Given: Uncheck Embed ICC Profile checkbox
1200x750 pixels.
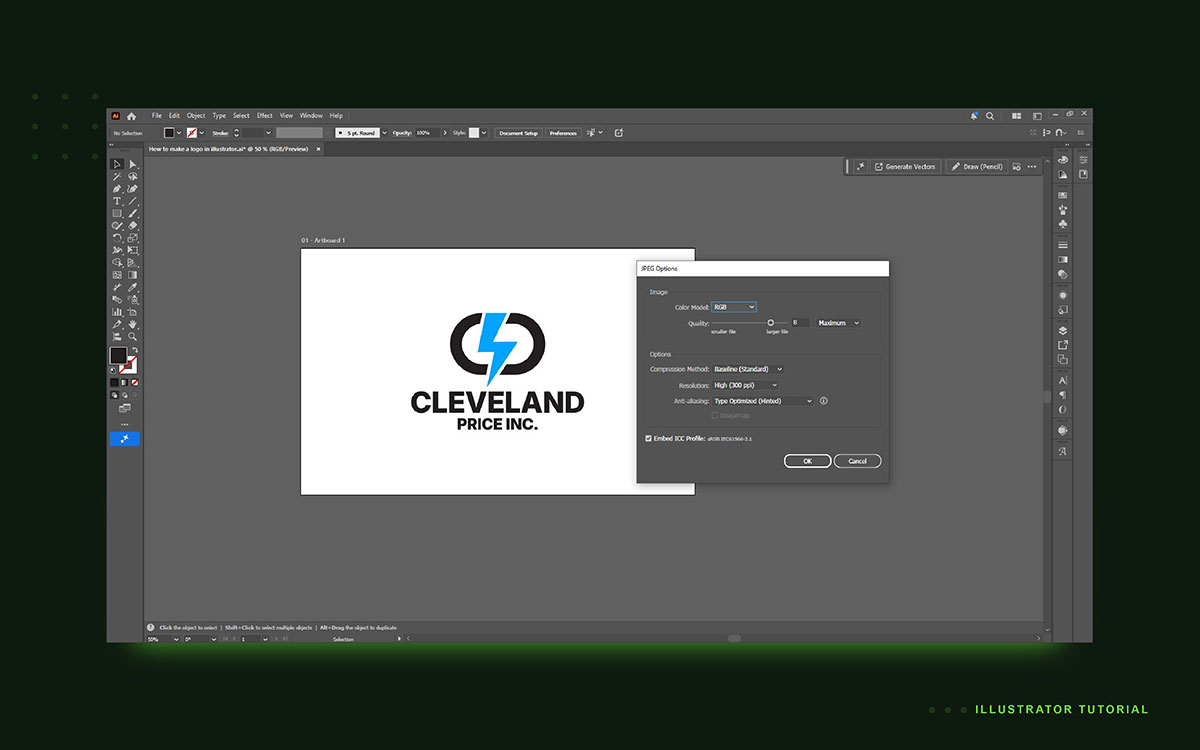Looking at the screenshot, I should point(649,438).
